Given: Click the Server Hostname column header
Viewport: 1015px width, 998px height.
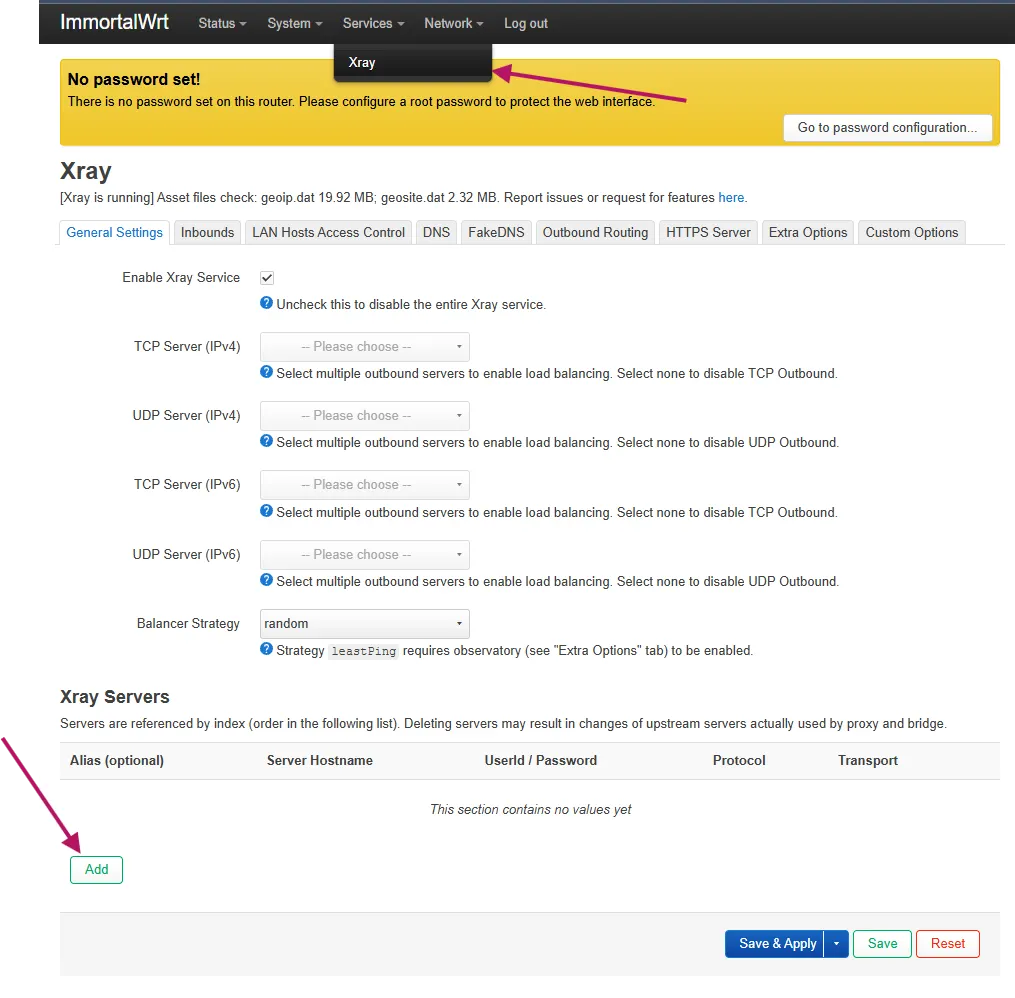Looking at the screenshot, I should coord(320,760).
